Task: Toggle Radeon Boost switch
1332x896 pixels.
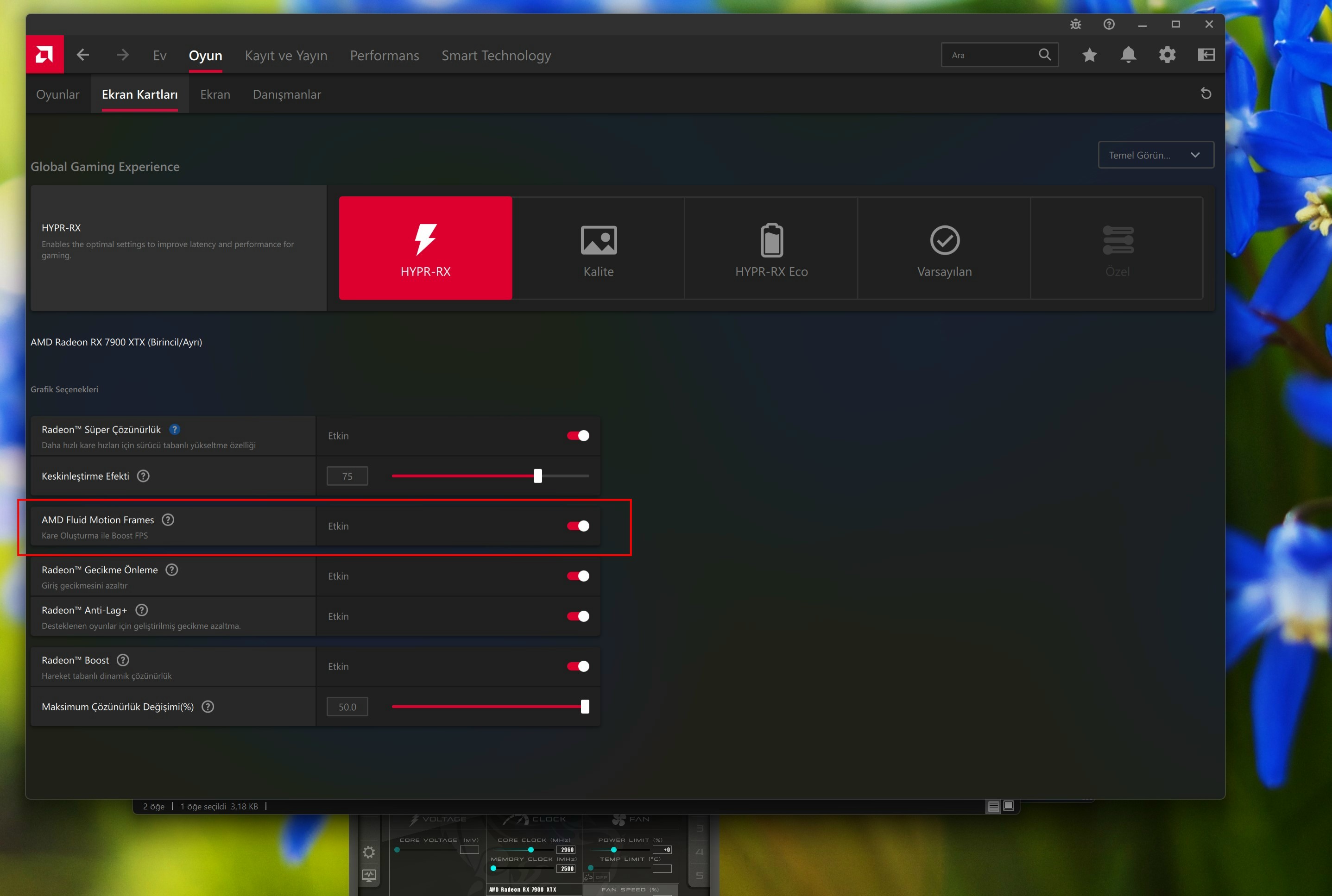Action: tap(578, 666)
